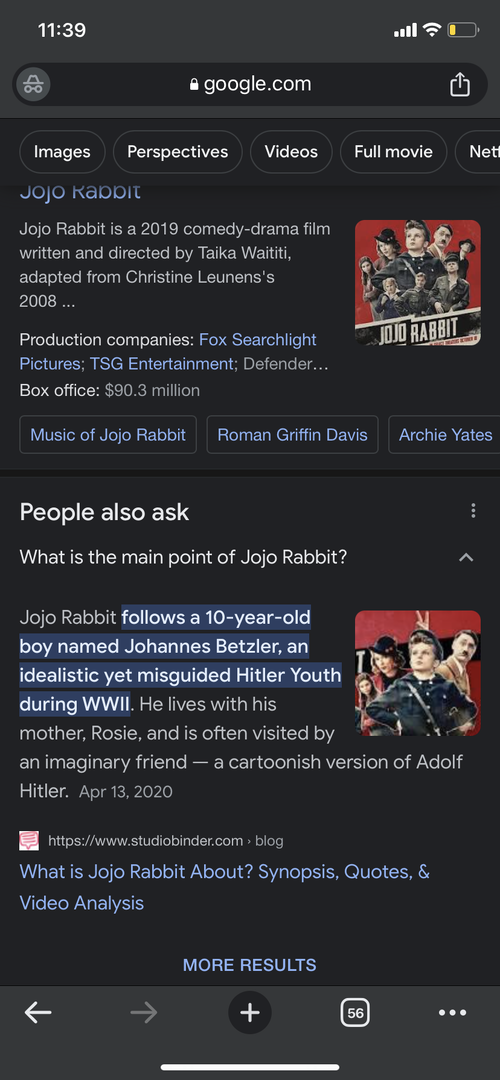This screenshot has width=500, height=1080.
Task: Open the TSG Entertainment link
Action: (162, 363)
